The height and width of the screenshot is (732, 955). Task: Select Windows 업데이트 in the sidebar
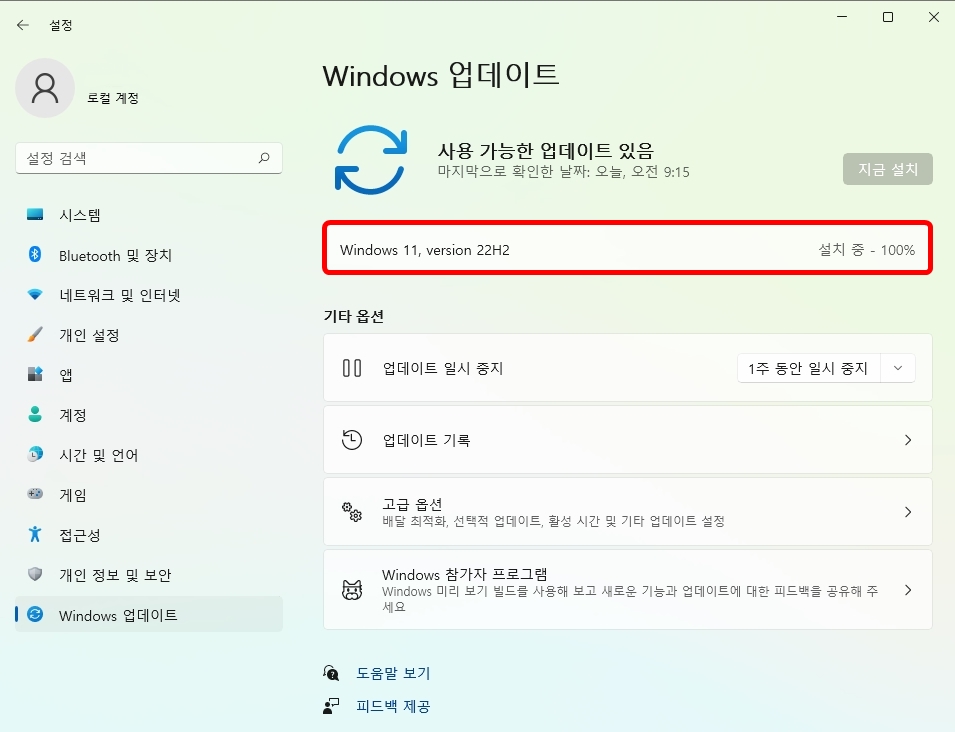(x=149, y=614)
